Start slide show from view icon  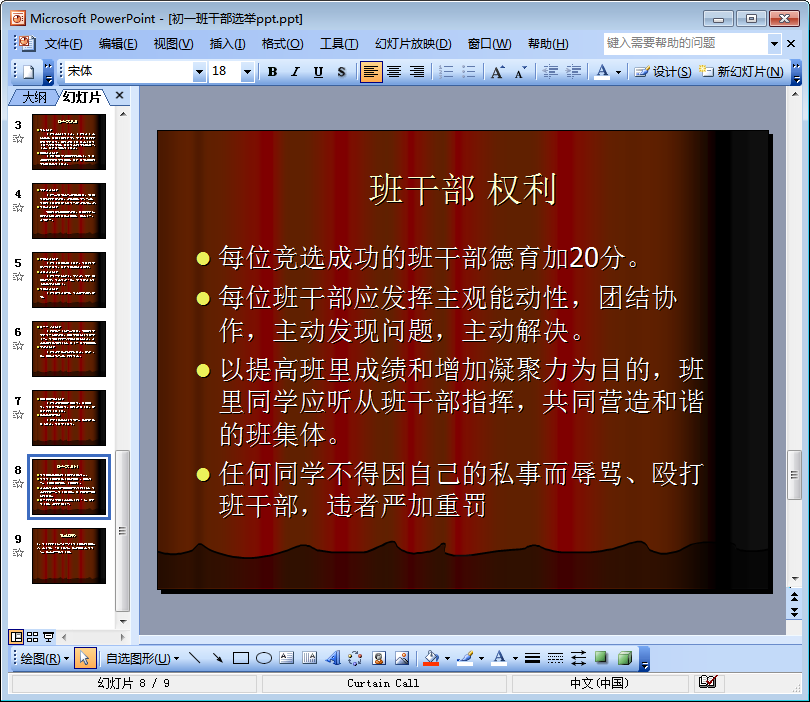coord(49,637)
